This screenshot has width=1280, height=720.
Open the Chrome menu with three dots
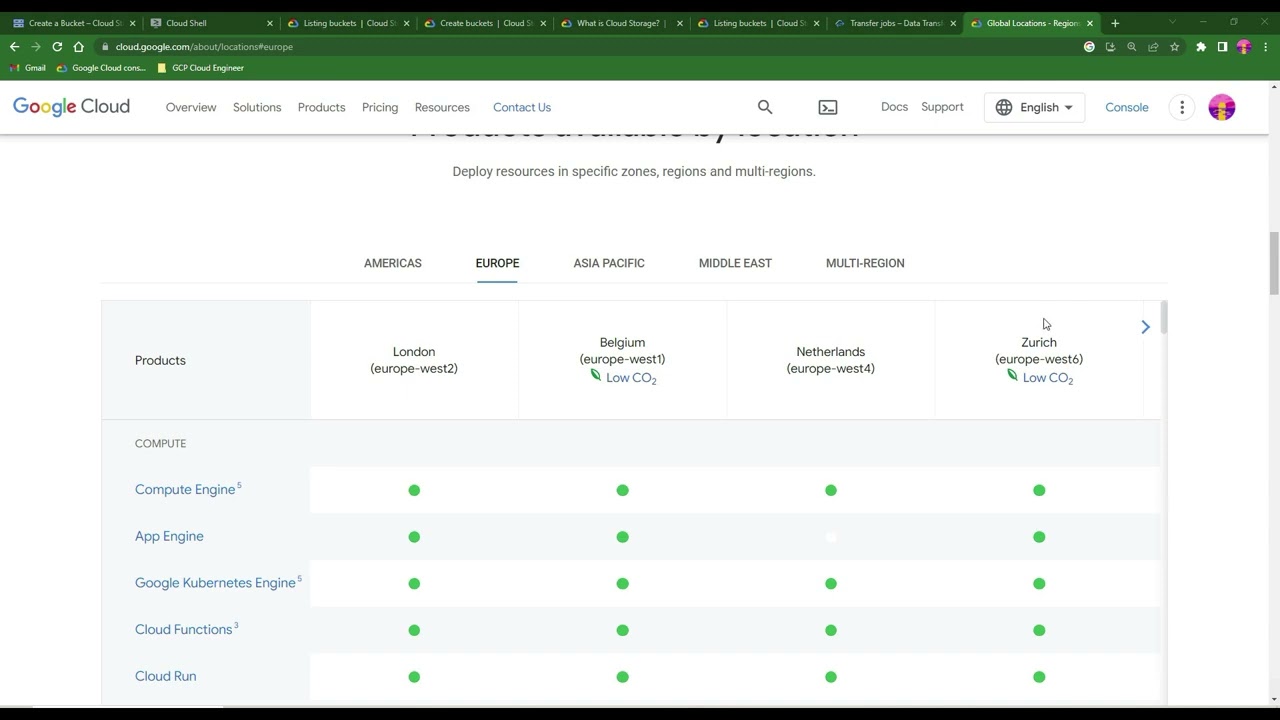point(1266,47)
